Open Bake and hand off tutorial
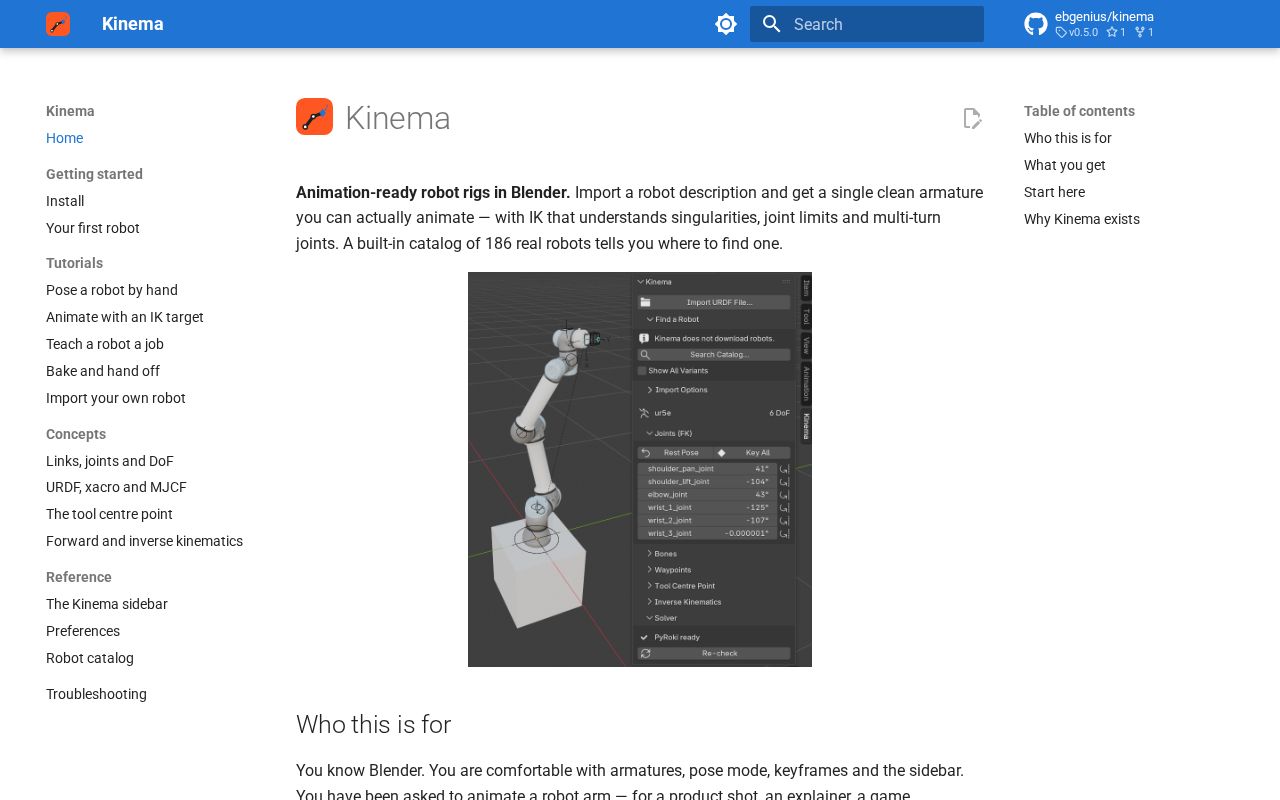Screen dimensions: 1280x800 pos(103,371)
